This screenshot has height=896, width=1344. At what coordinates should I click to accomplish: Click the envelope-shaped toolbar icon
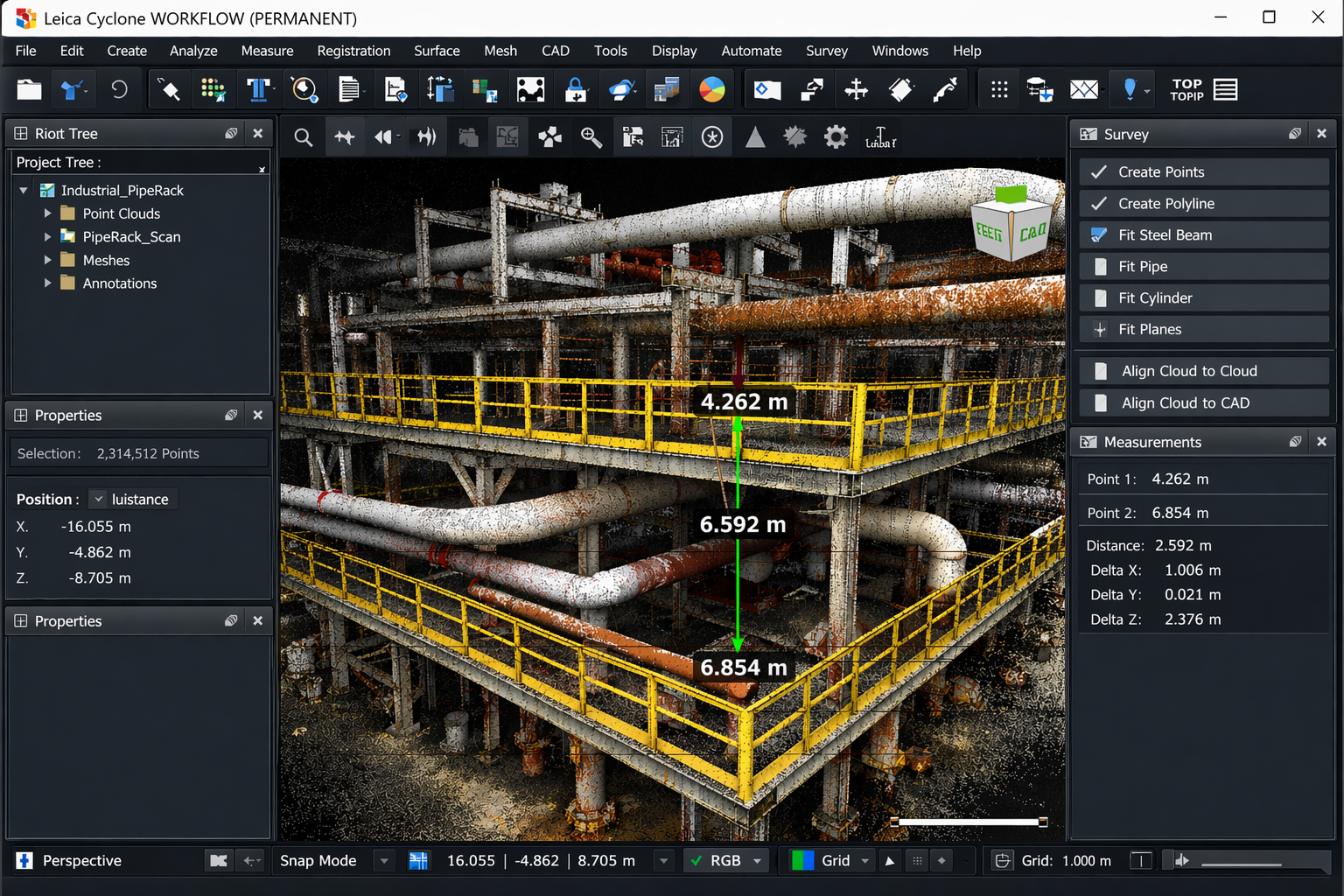(1084, 89)
